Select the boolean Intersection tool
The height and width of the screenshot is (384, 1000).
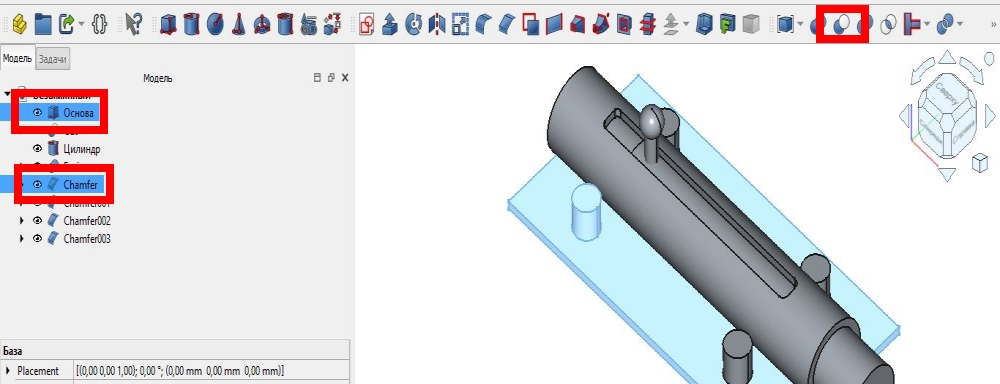point(888,26)
